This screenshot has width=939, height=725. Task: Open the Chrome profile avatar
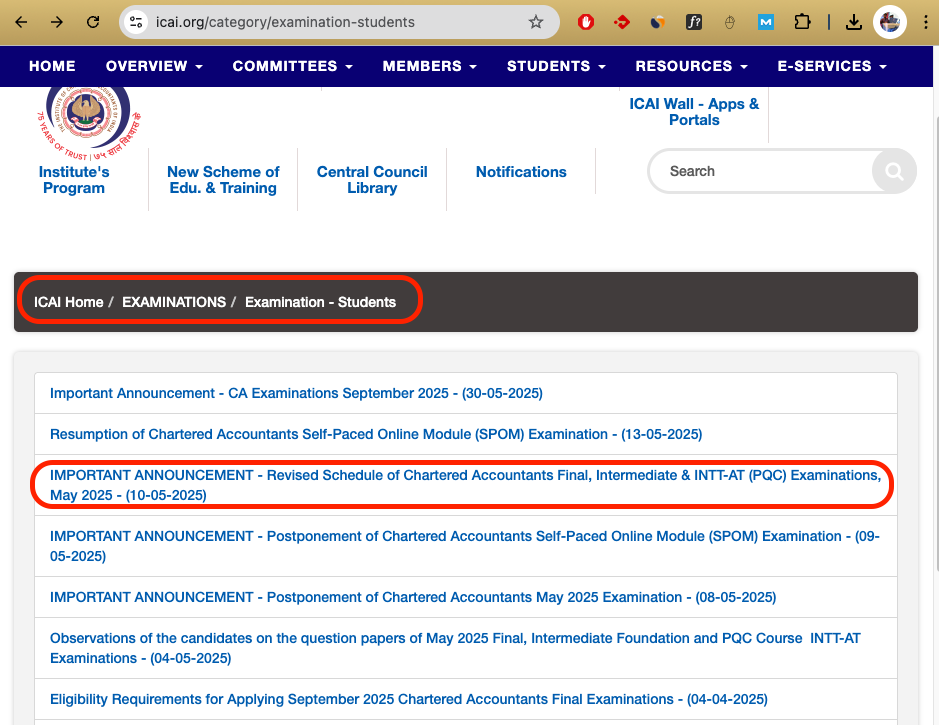[x=890, y=23]
